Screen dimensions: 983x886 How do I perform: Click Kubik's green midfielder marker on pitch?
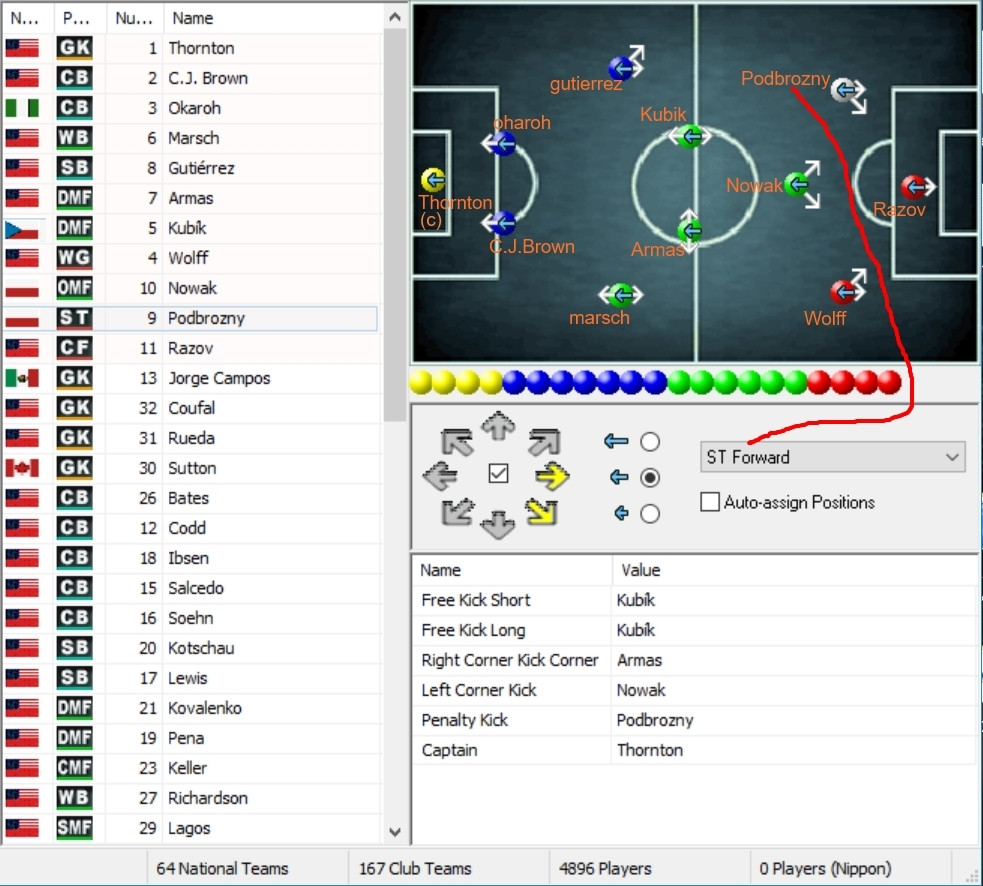[690, 136]
